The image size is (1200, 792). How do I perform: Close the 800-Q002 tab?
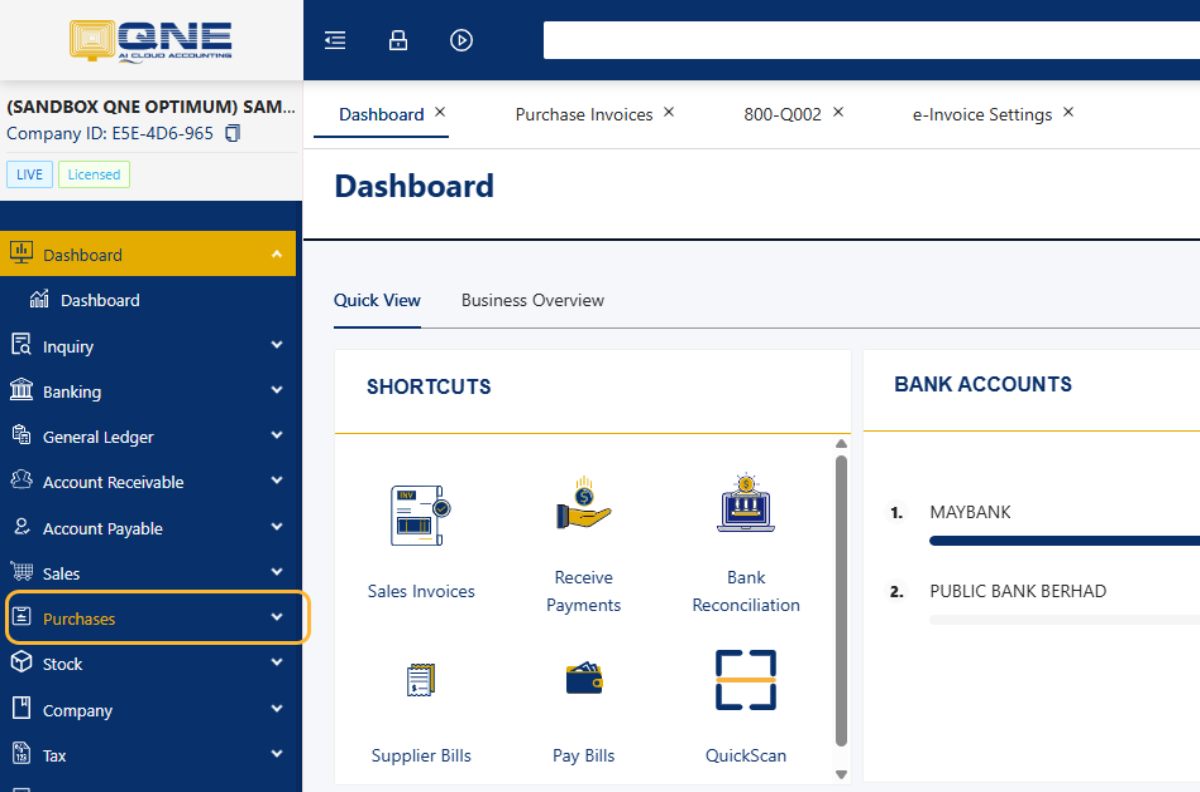point(838,112)
